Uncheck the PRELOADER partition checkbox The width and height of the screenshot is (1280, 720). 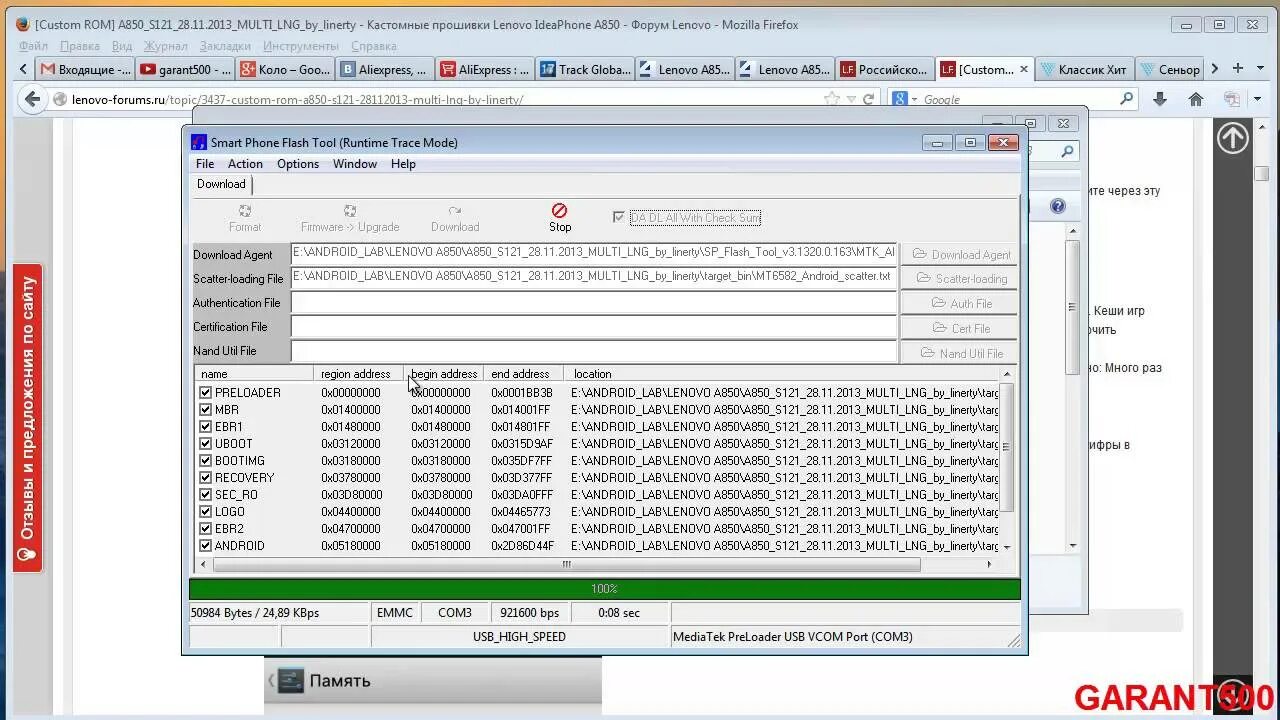coord(205,393)
